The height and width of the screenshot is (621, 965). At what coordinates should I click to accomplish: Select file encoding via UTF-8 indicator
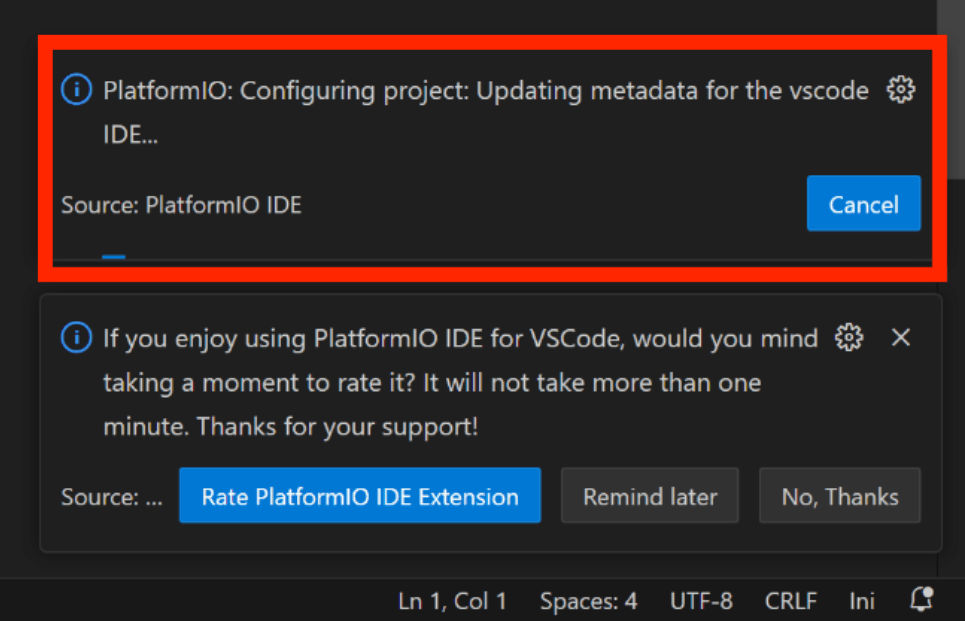701,601
